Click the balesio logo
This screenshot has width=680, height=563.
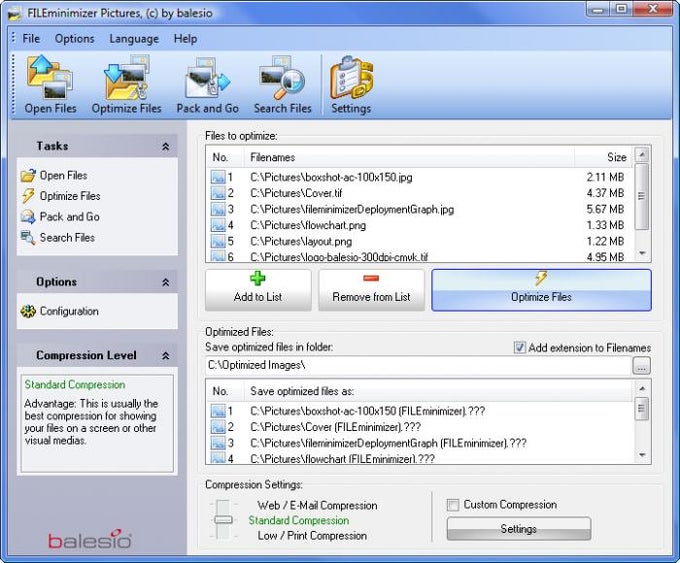tap(89, 539)
